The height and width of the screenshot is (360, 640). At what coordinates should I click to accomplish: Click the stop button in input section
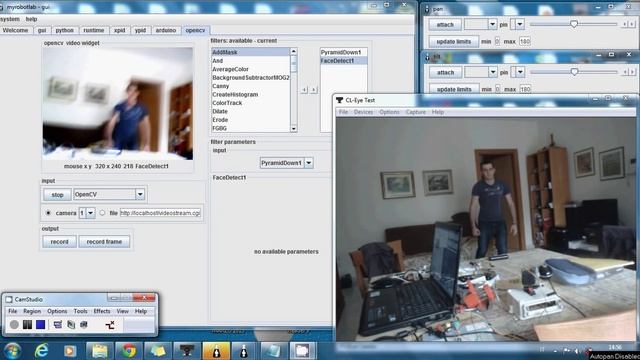click(57, 195)
